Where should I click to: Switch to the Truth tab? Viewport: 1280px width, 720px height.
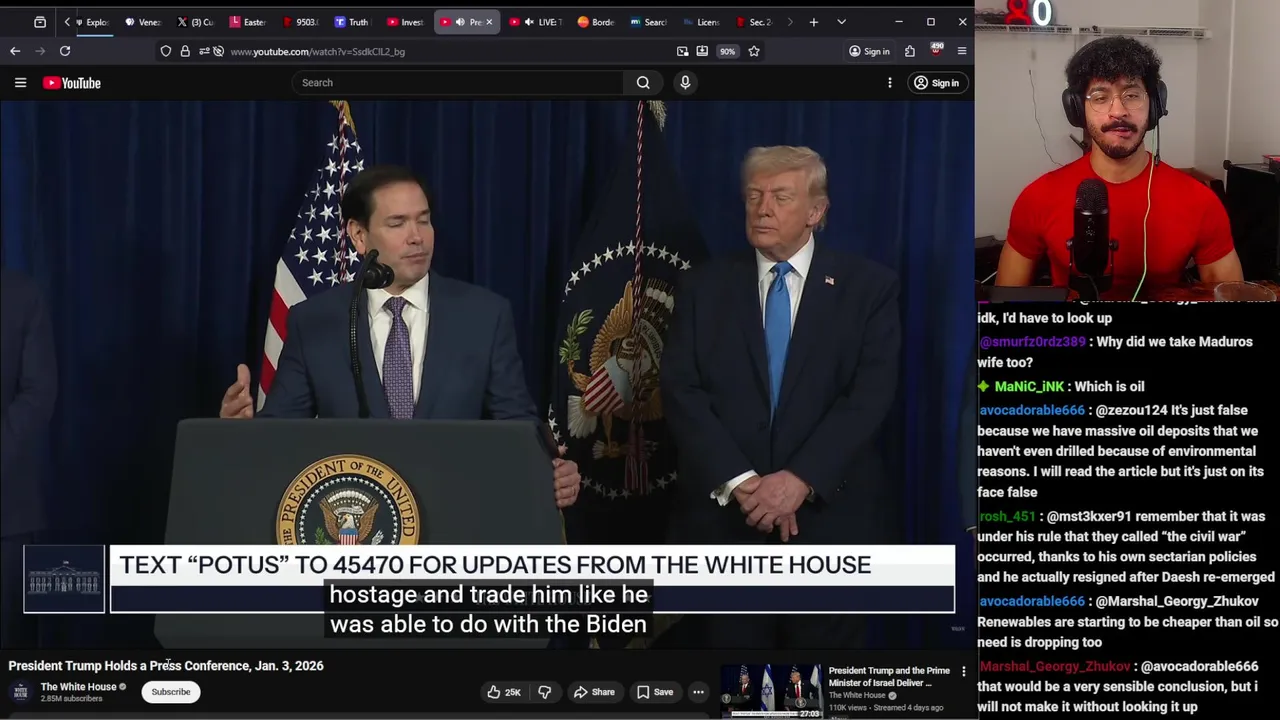pos(352,22)
